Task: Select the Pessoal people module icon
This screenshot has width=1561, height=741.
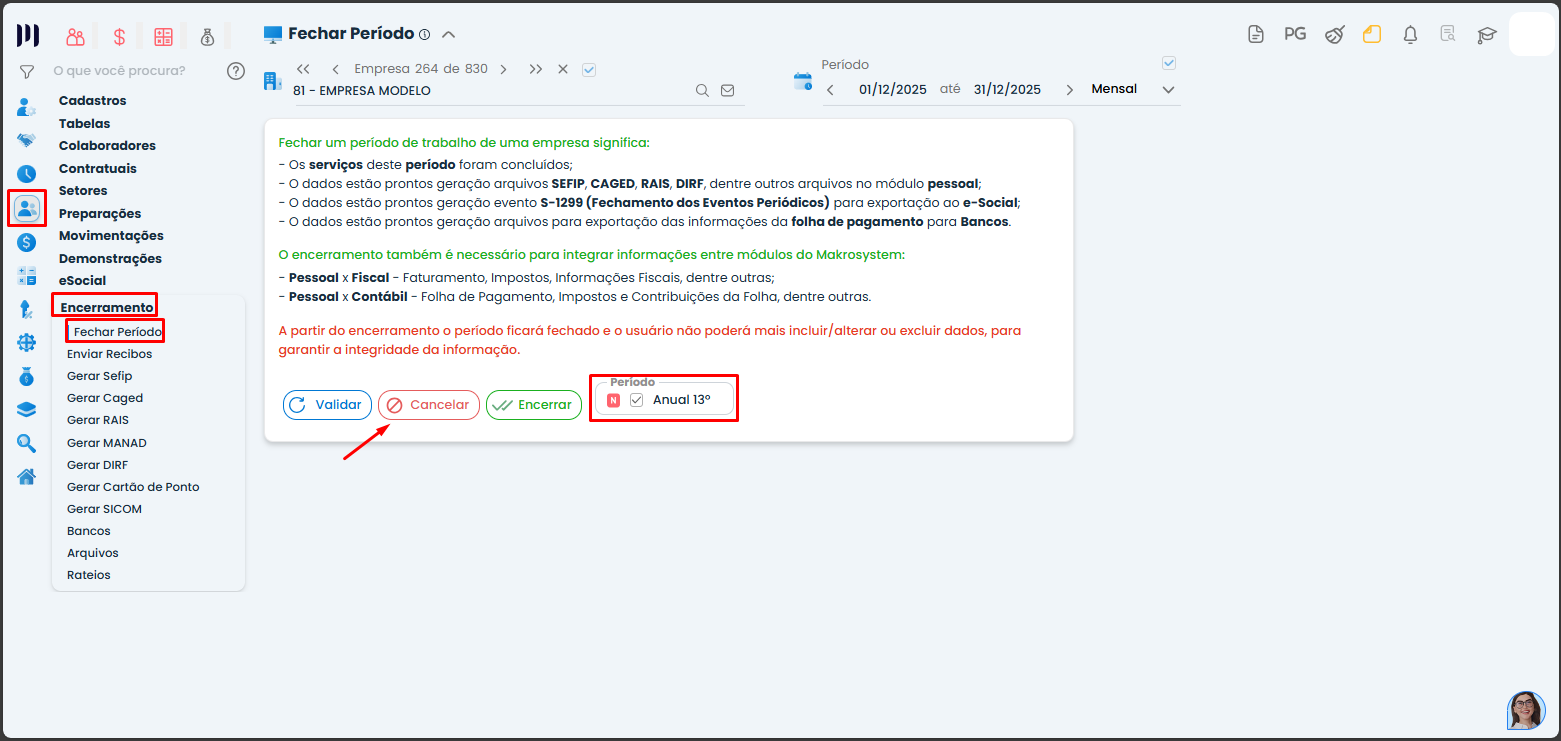Action: (27, 208)
